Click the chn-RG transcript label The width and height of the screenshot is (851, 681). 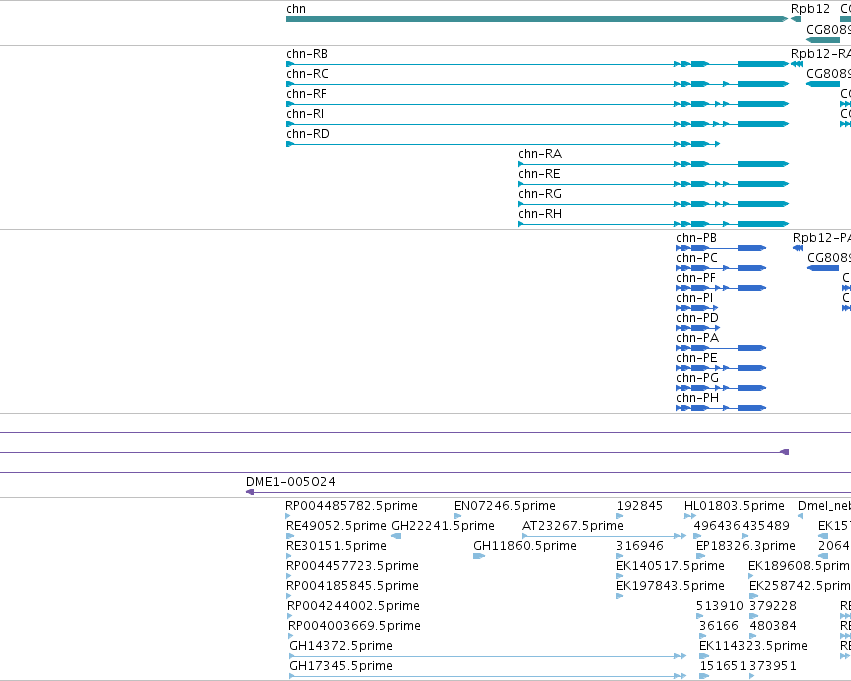pos(540,194)
